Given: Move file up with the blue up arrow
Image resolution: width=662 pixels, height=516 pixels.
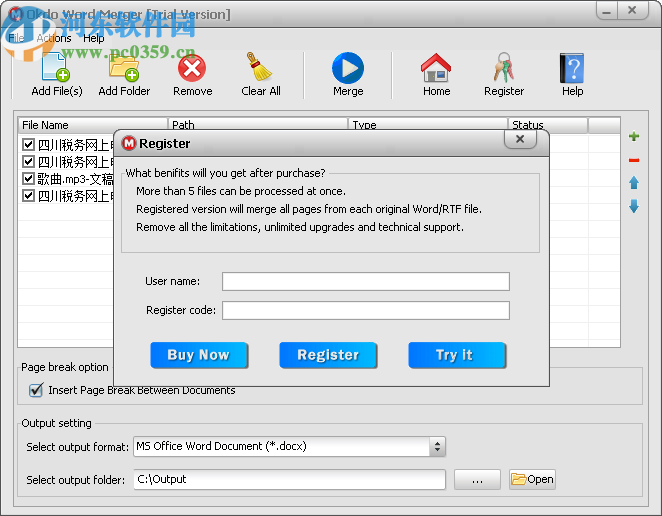Looking at the screenshot, I should [x=634, y=183].
